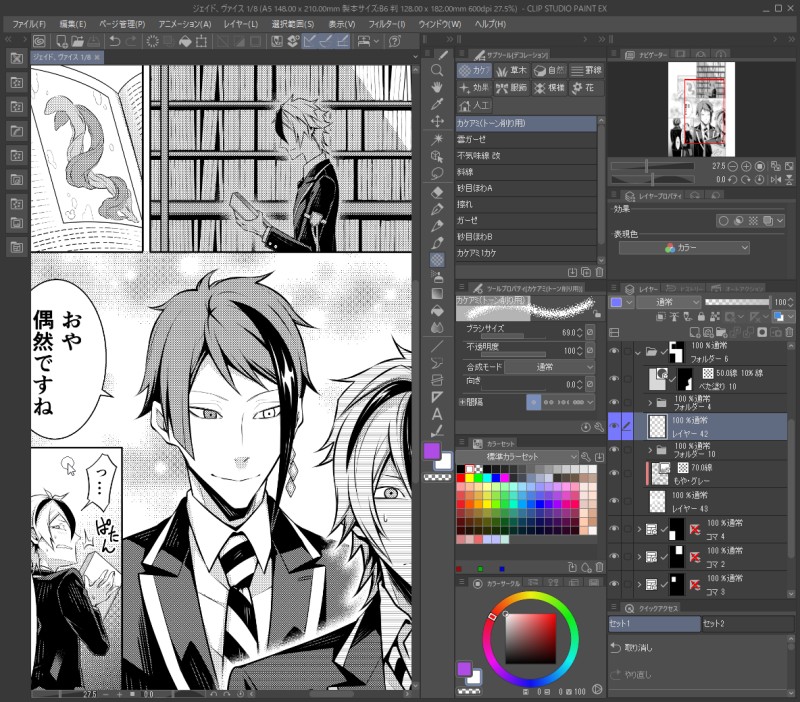Open layer blending mode 通常 dropdown
Screen dimensions: 800x702
pyautogui.click(x=668, y=303)
